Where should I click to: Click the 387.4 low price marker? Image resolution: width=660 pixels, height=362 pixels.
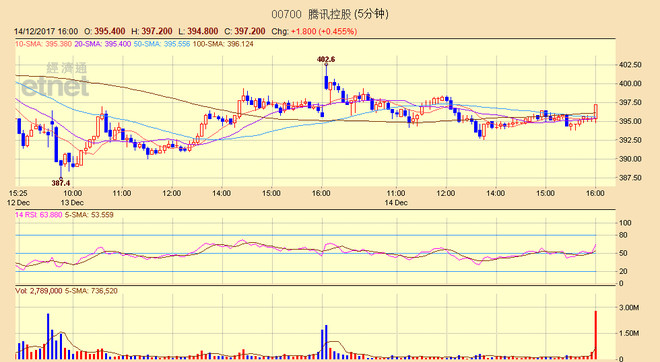pos(61,183)
